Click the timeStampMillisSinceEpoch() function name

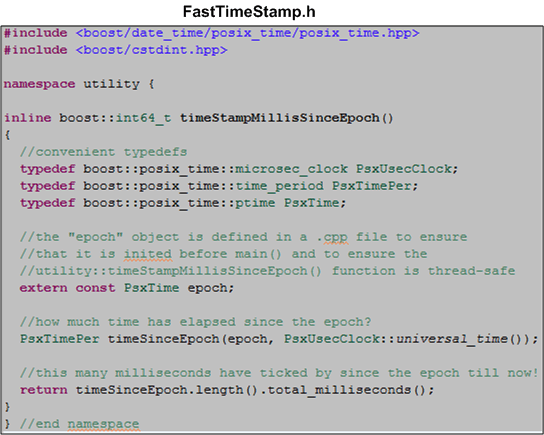(x=287, y=118)
